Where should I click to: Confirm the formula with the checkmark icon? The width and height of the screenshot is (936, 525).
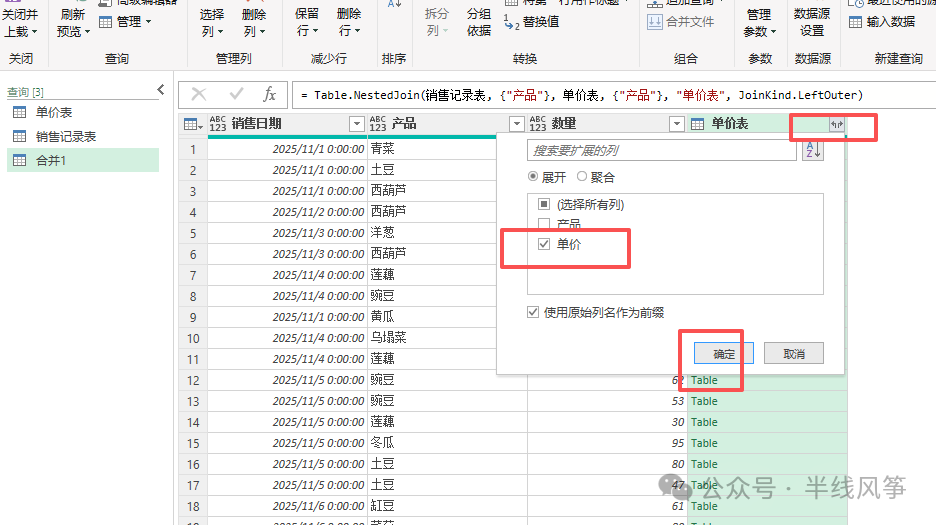(x=236, y=94)
